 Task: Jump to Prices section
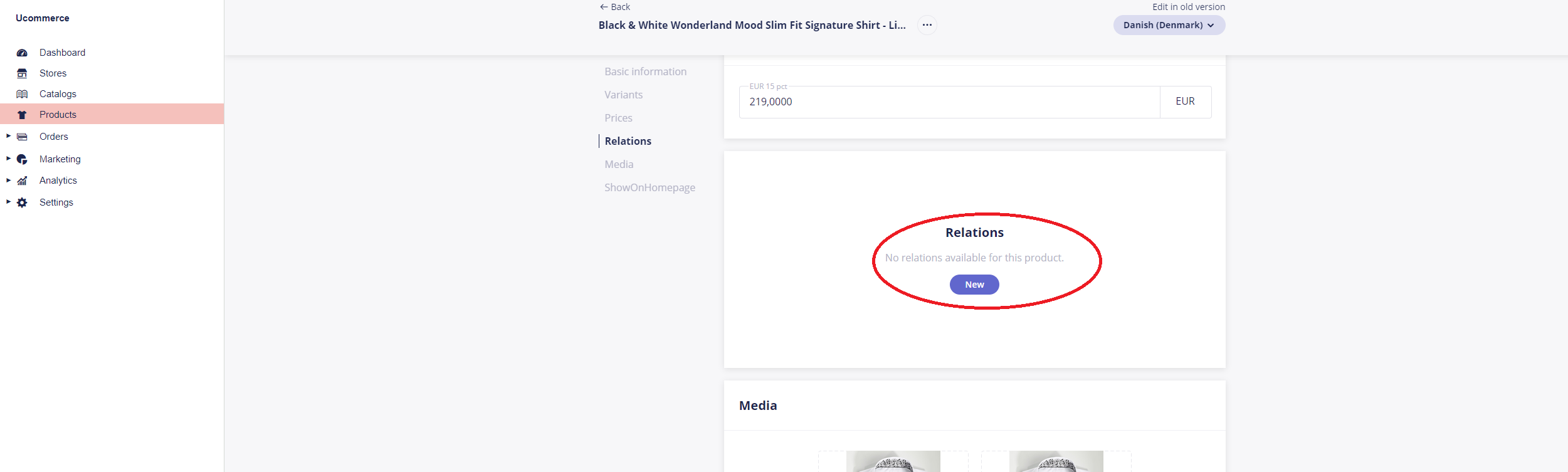click(618, 118)
